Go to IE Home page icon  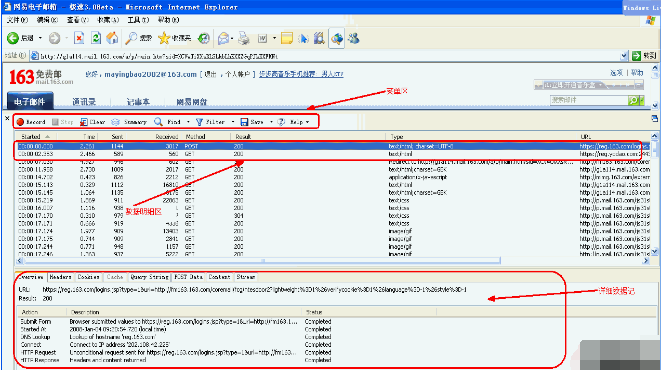pyautogui.click(x=112, y=38)
